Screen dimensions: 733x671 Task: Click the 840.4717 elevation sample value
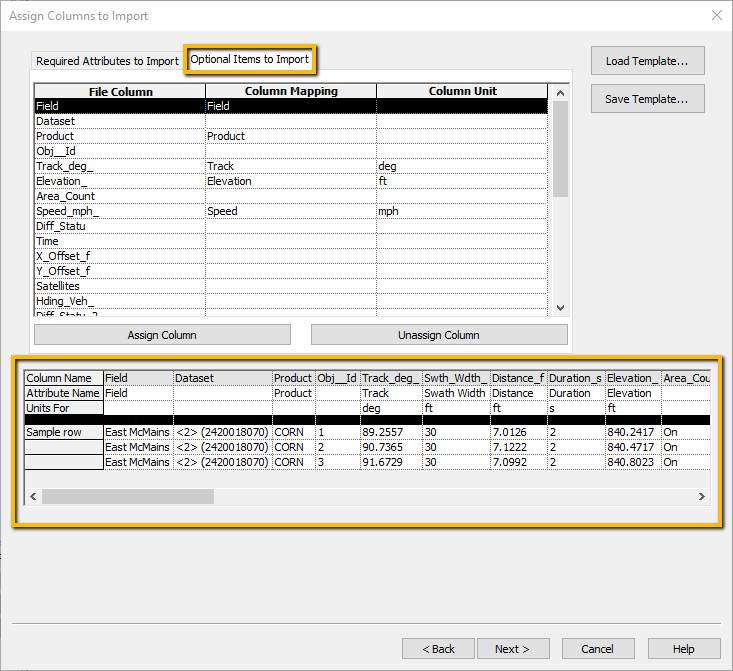(x=633, y=447)
